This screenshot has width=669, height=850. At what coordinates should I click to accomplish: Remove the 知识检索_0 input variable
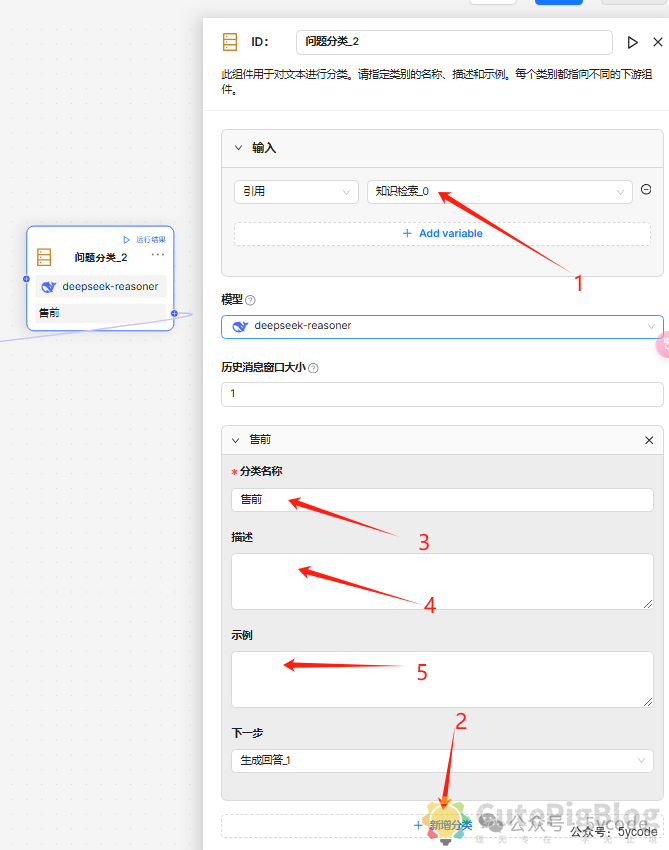click(x=646, y=190)
